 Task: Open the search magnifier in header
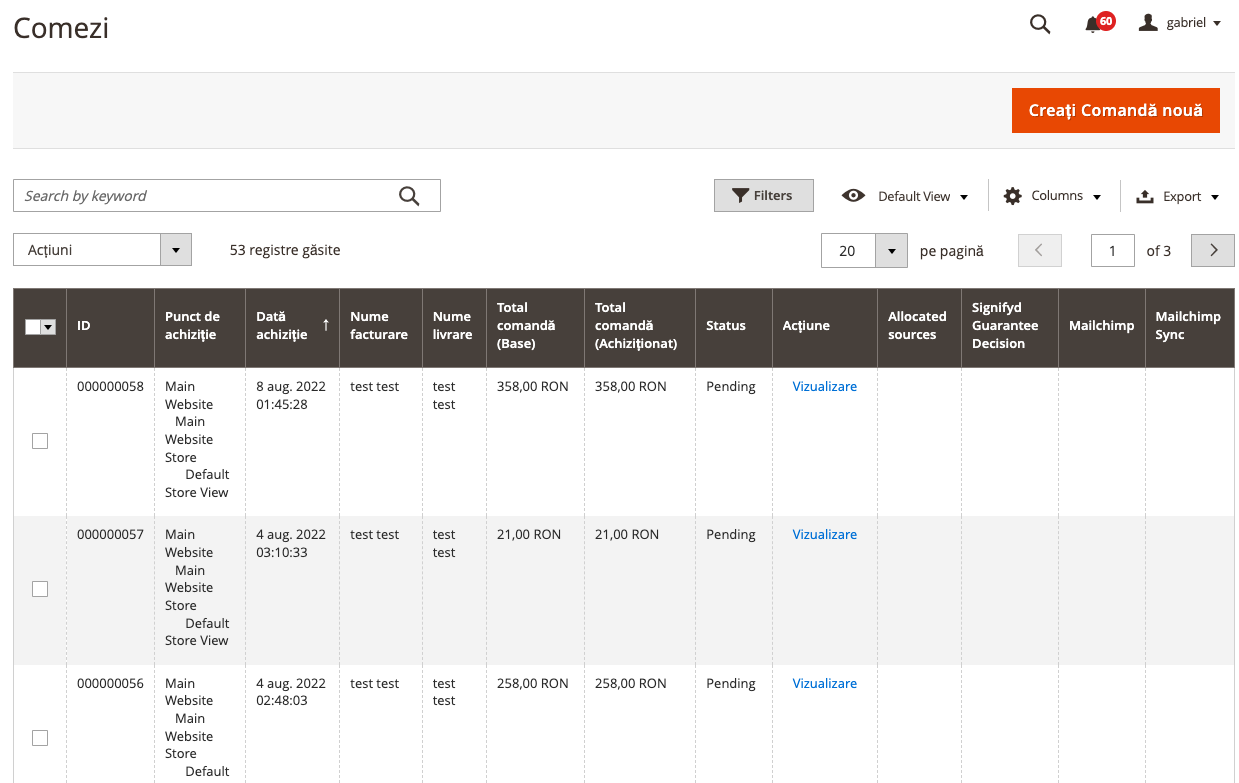1040,24
